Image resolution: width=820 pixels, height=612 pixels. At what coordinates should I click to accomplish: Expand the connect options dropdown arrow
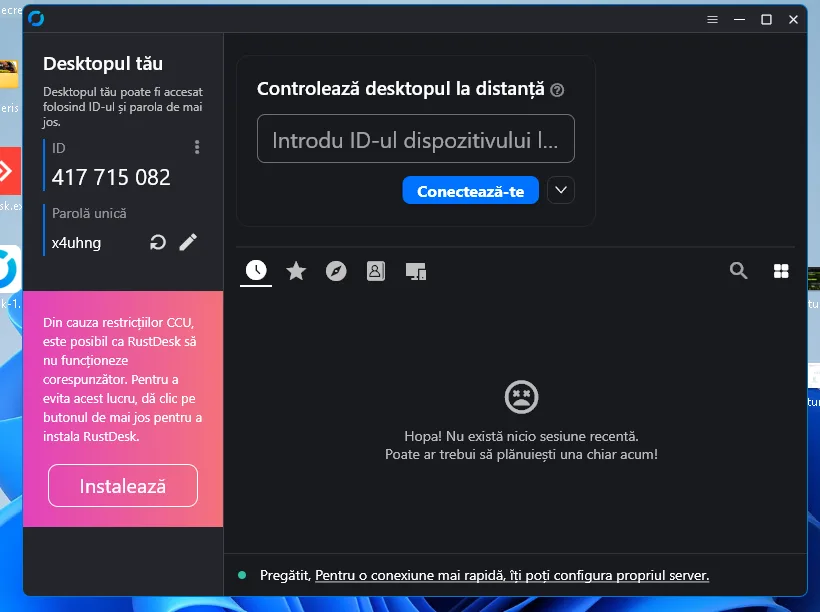pos(561,190)
